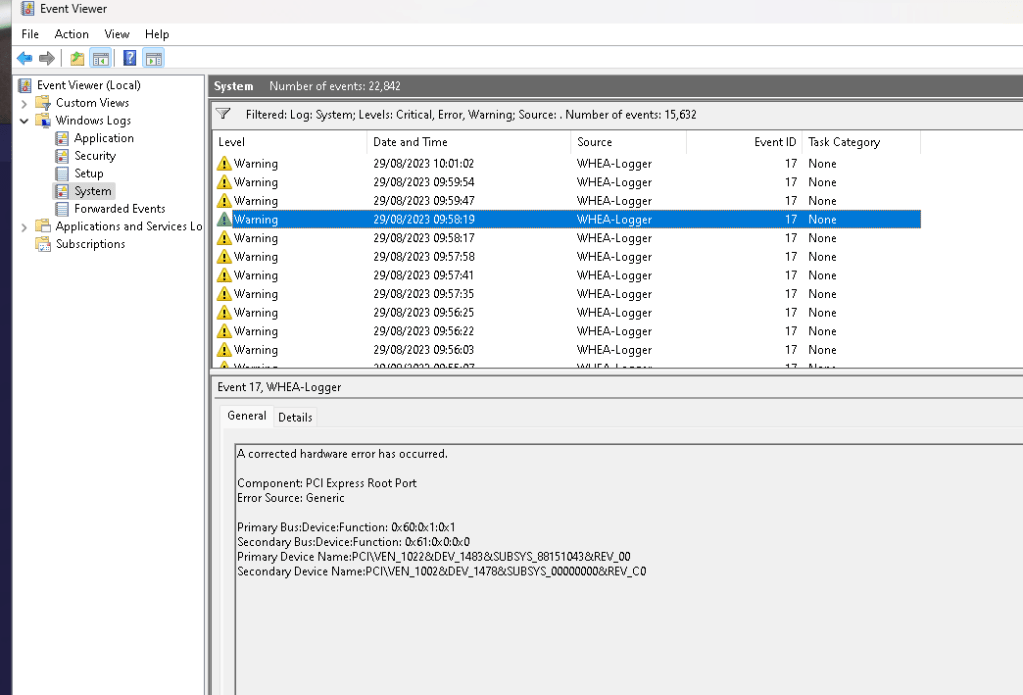Select the event dated 29/08/2023 09:57:58
This screenshot has height=695, width=1023.
[567, 257]
